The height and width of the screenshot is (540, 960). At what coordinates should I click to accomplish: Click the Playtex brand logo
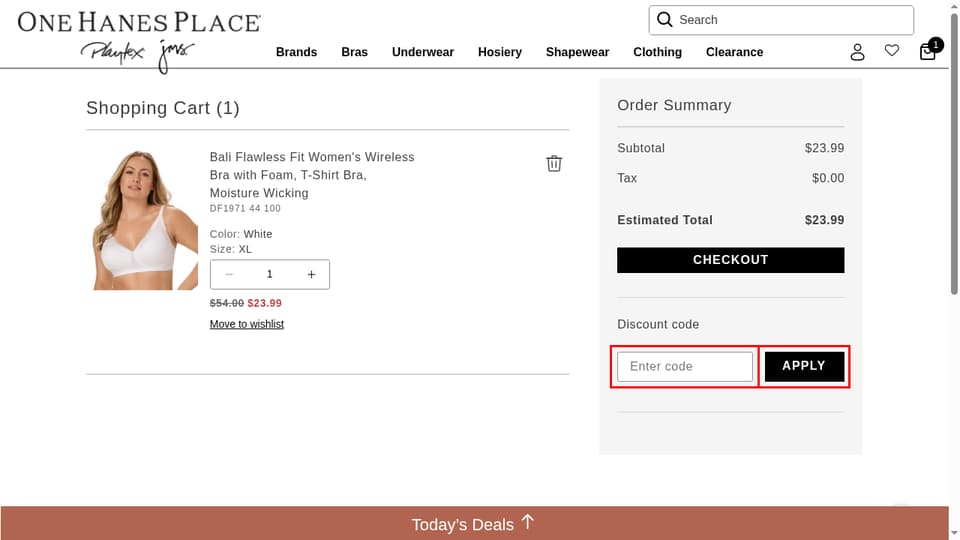(x=113, y=51)
